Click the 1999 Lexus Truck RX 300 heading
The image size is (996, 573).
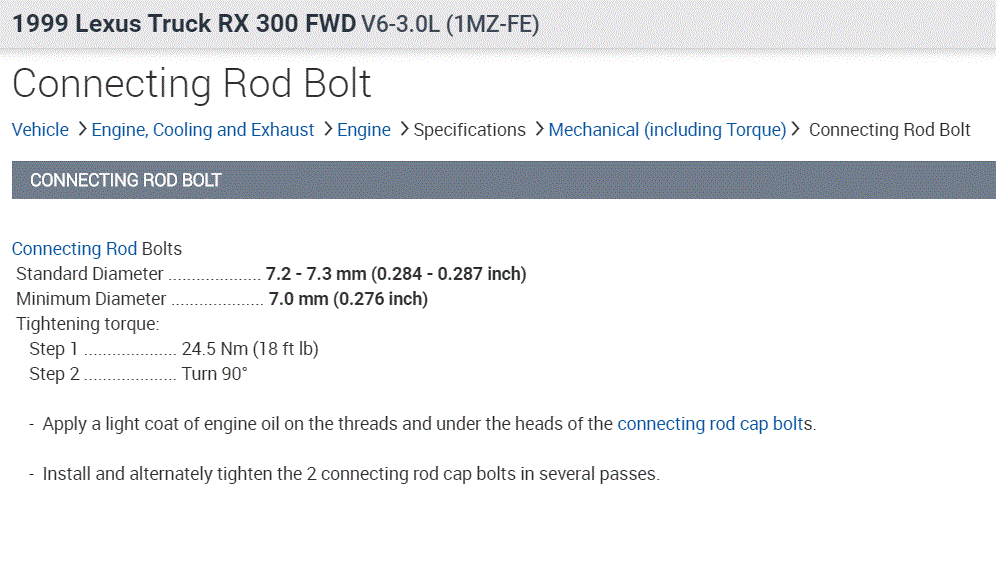click(x=184, y=23)
